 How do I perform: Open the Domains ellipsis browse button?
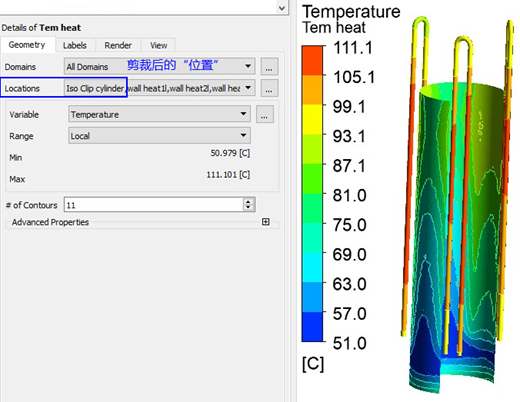pos(269,67)
